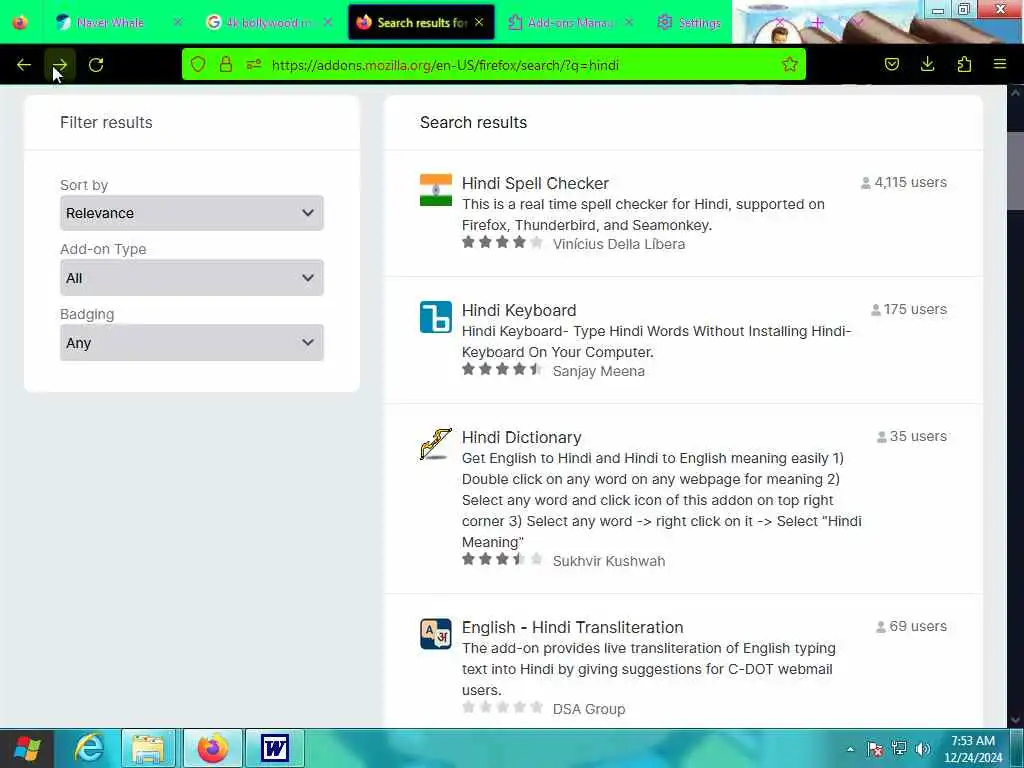Close the Naver Whale tab

178,22
